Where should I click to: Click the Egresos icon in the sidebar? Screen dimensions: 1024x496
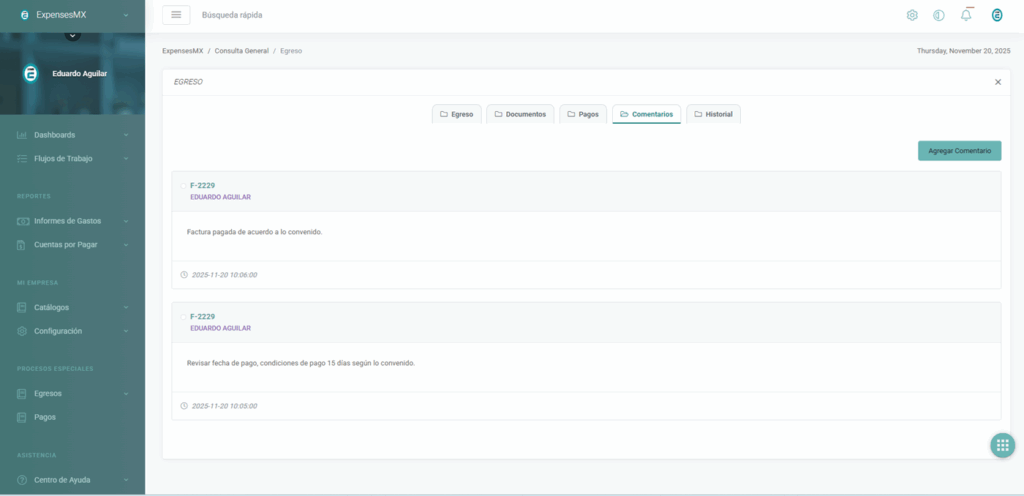22,393
